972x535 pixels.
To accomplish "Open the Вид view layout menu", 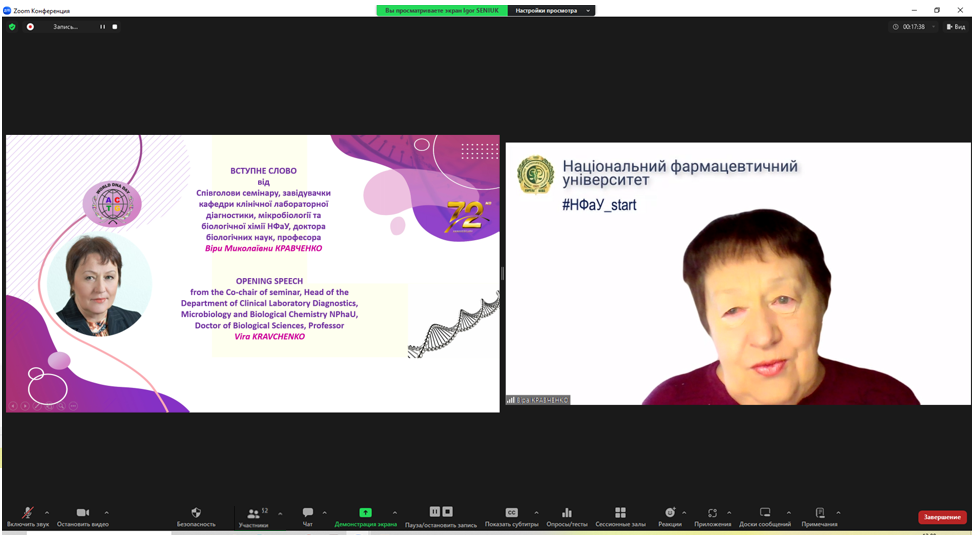I will [955, 27].
